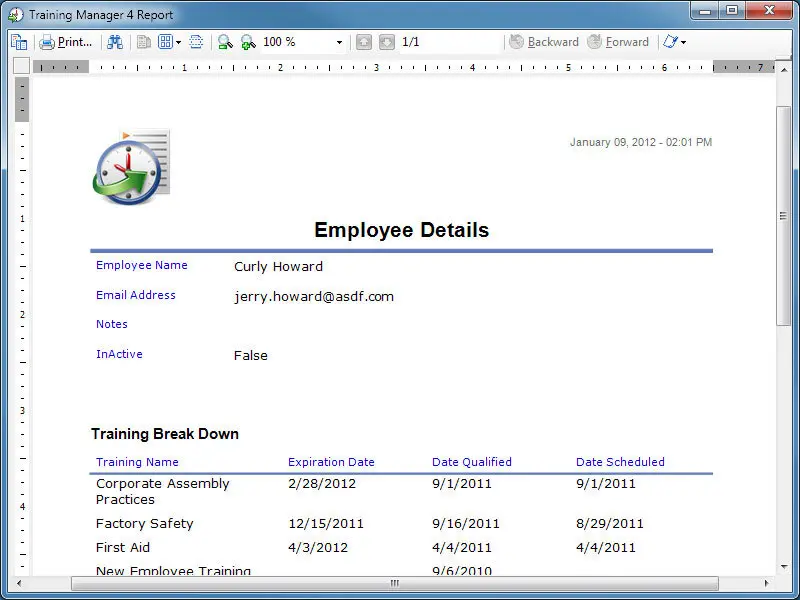Screen dimensions: 800x600
Task: Open the multiple pages layout dropdown arrow
Action: click(179, 42)
